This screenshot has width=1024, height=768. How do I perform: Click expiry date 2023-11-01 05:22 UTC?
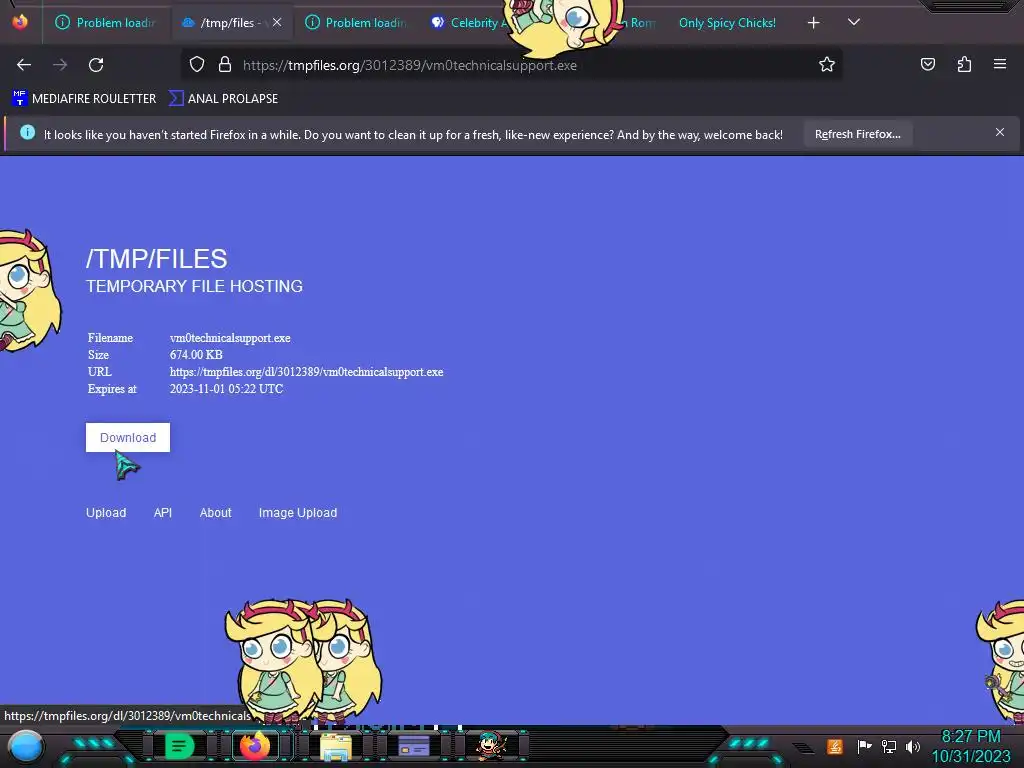226,389
